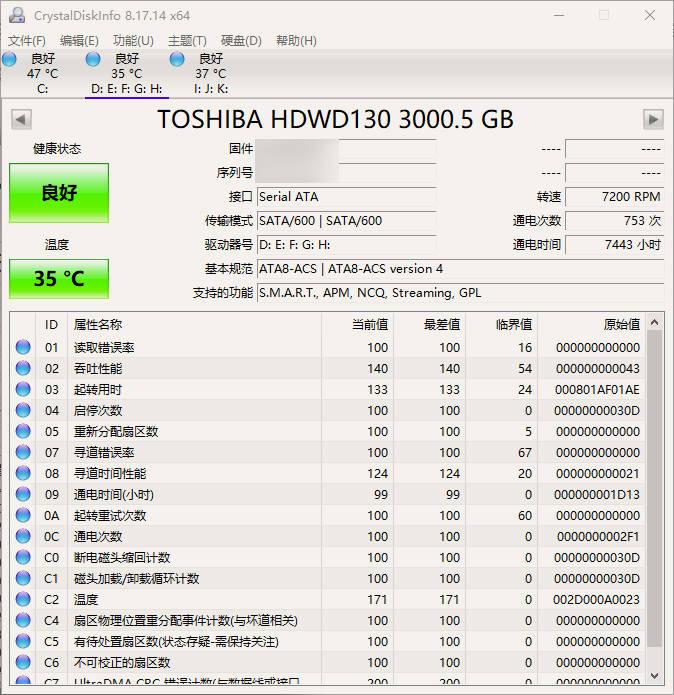Select raw value 000801AF01AE
The width and height of the screenshot is (674, 695).
pos(597,390)
